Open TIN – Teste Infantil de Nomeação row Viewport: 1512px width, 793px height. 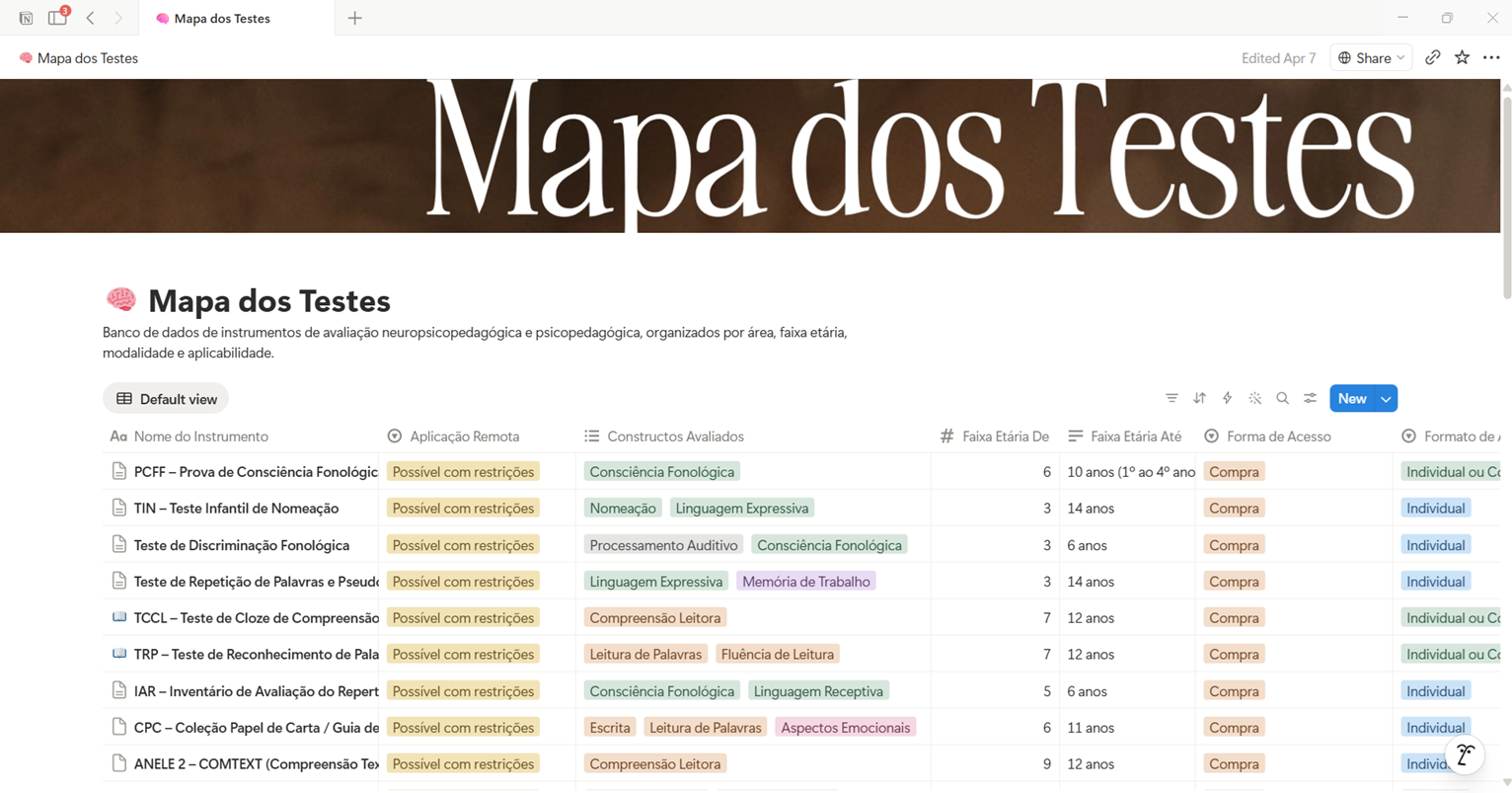coord(236,509)
